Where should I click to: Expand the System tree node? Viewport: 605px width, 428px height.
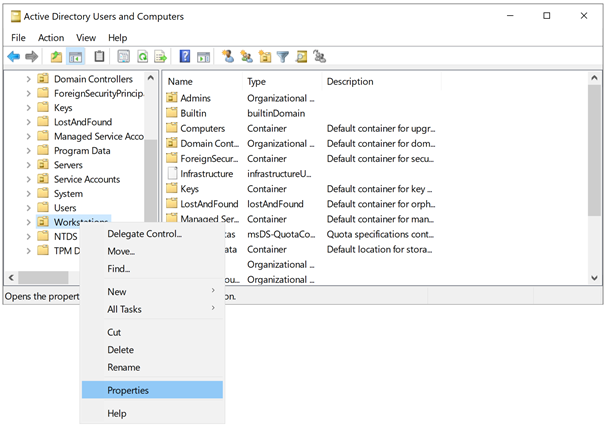28,193
